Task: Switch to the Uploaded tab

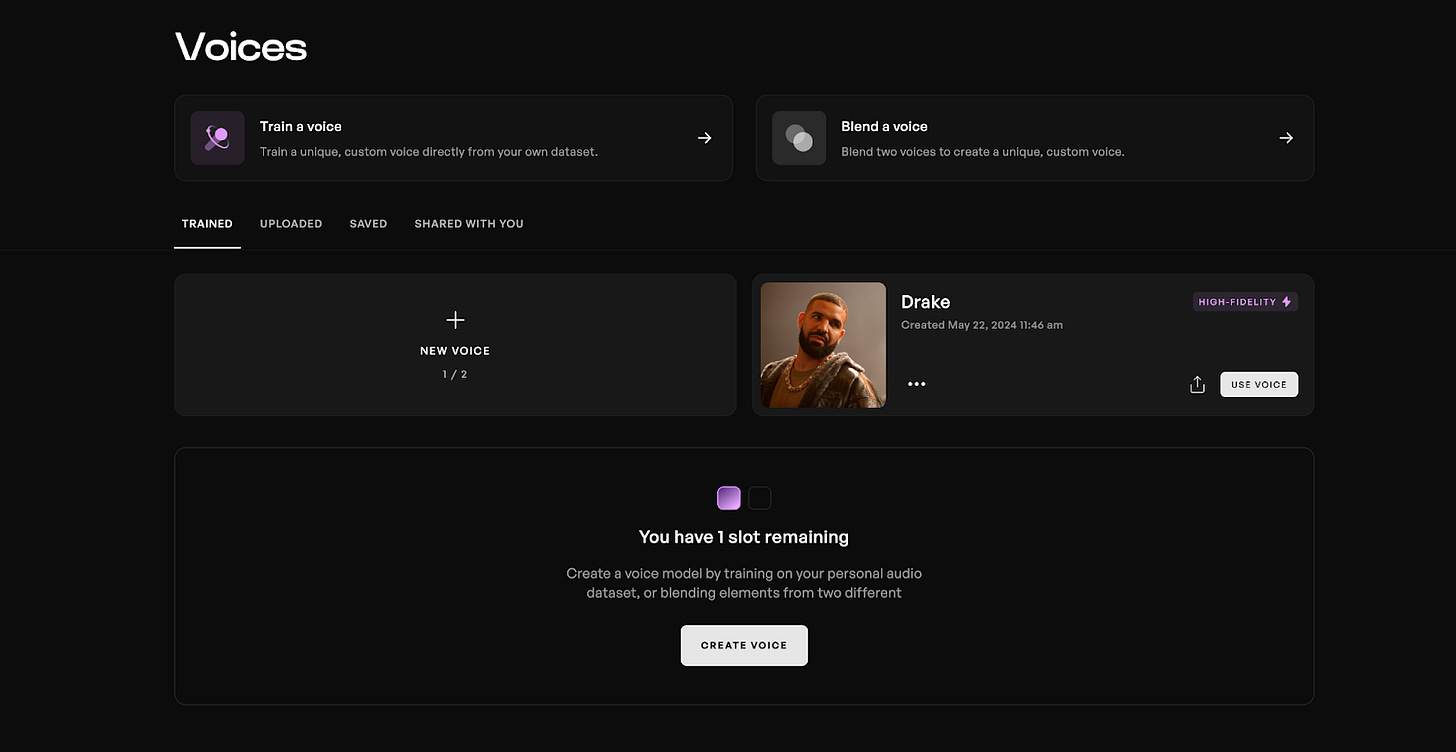Action: 291,224
